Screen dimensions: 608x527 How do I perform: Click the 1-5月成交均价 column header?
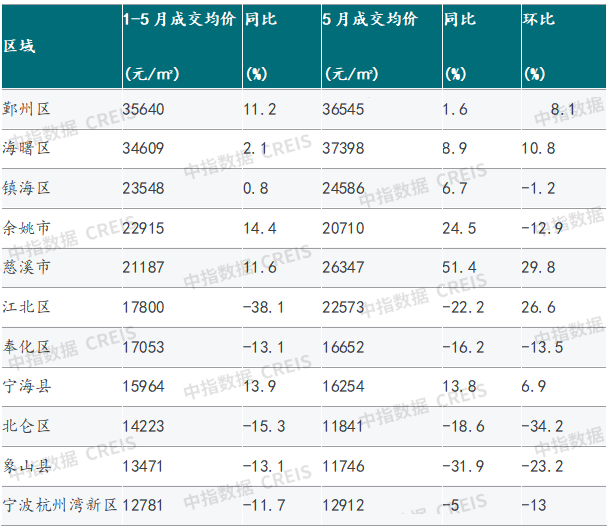(176, 20)
